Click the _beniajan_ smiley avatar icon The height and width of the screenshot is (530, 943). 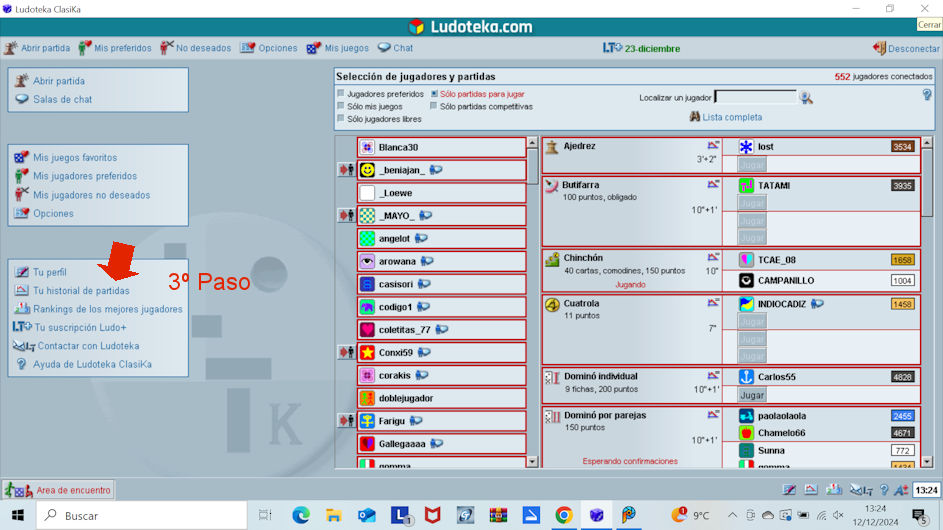(x=367, y=170)
